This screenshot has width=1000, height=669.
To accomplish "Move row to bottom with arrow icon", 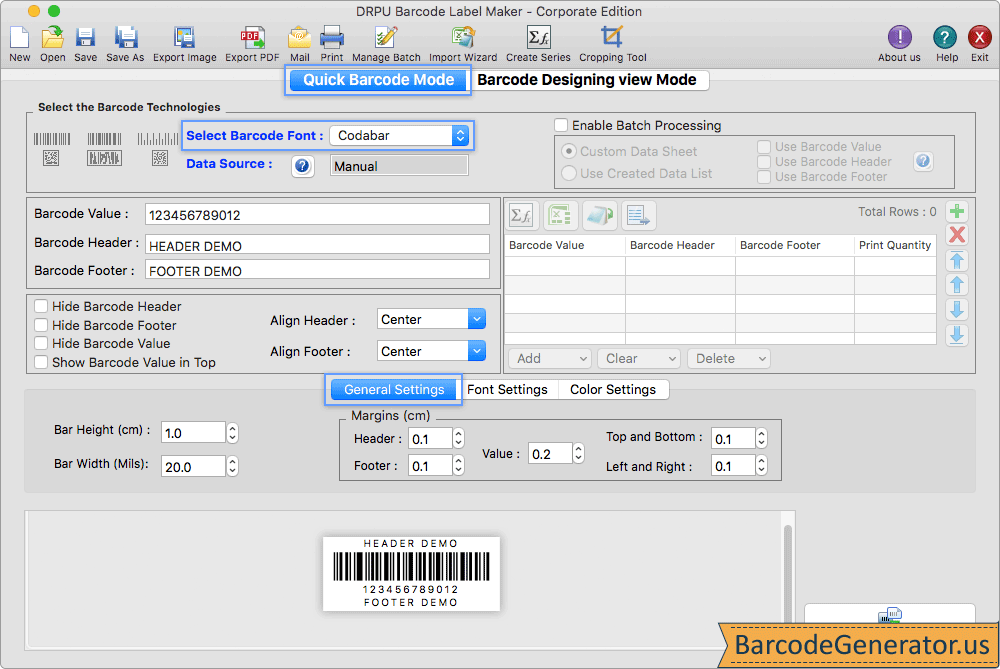I will pyautogui.click(x=957, y=335).
